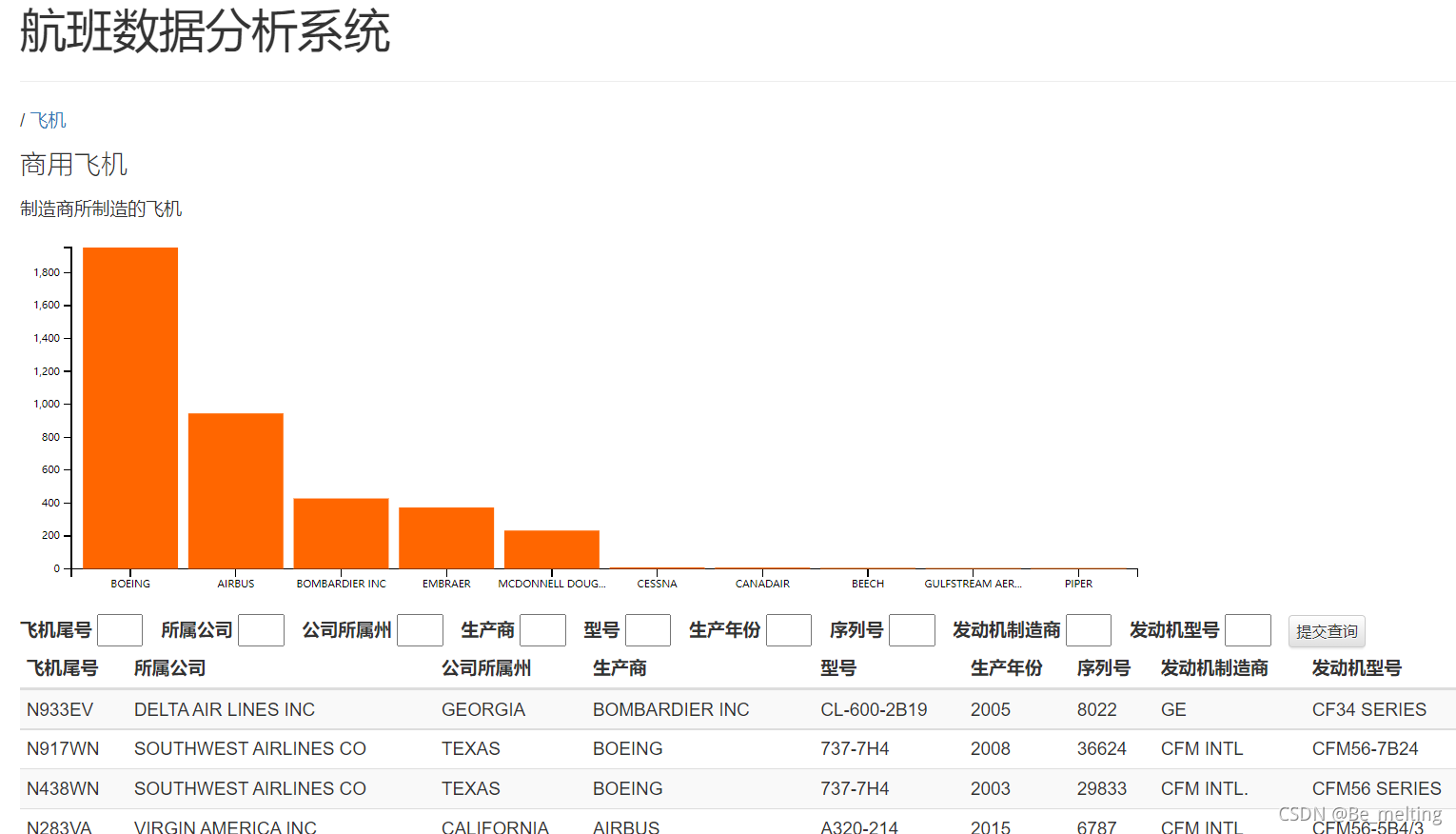1456x834 pixels.
Task: Click the 生产年份 table column header
Action: tap(1007, 668)
